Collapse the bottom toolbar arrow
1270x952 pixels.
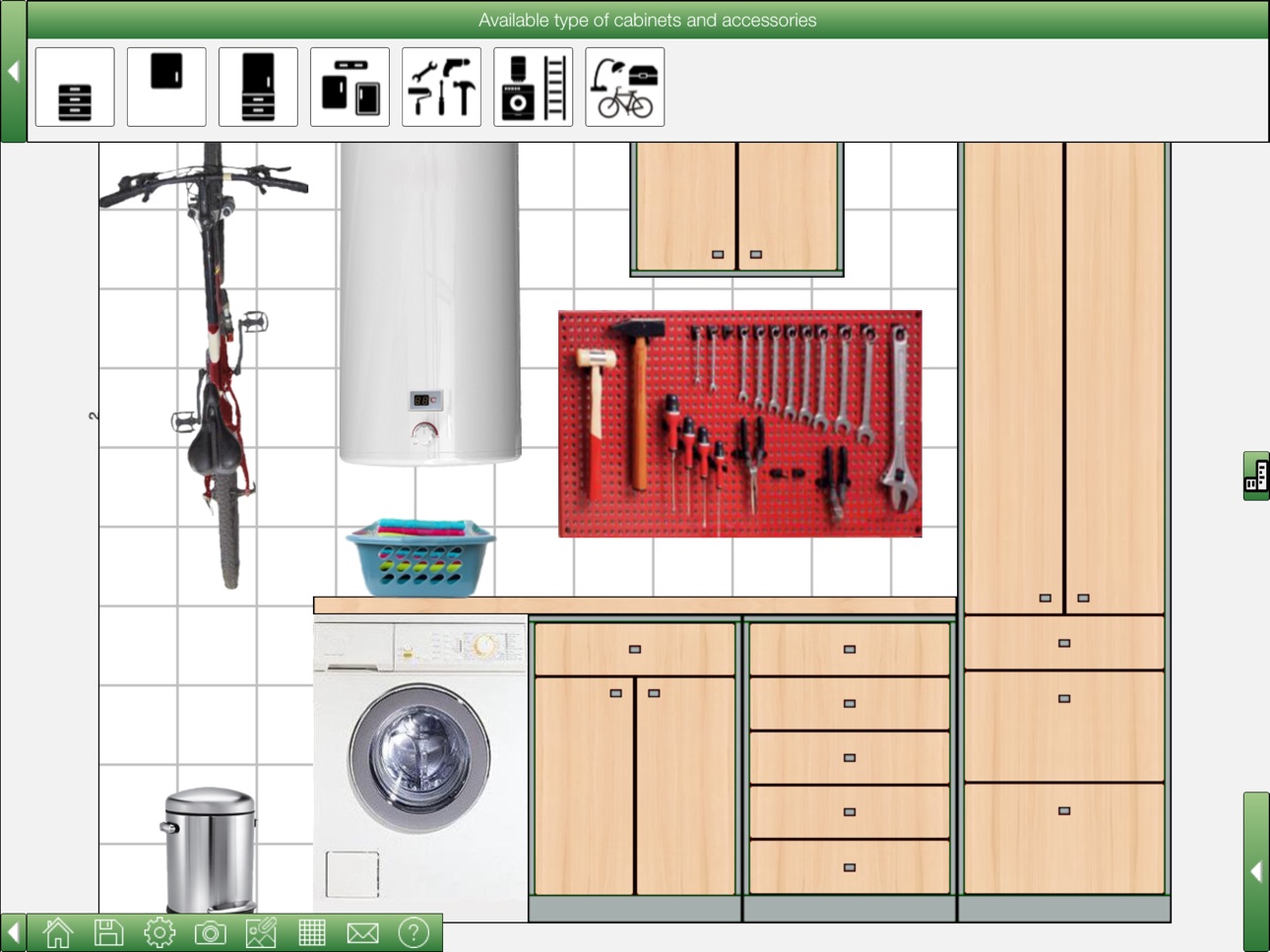point(13,931)
